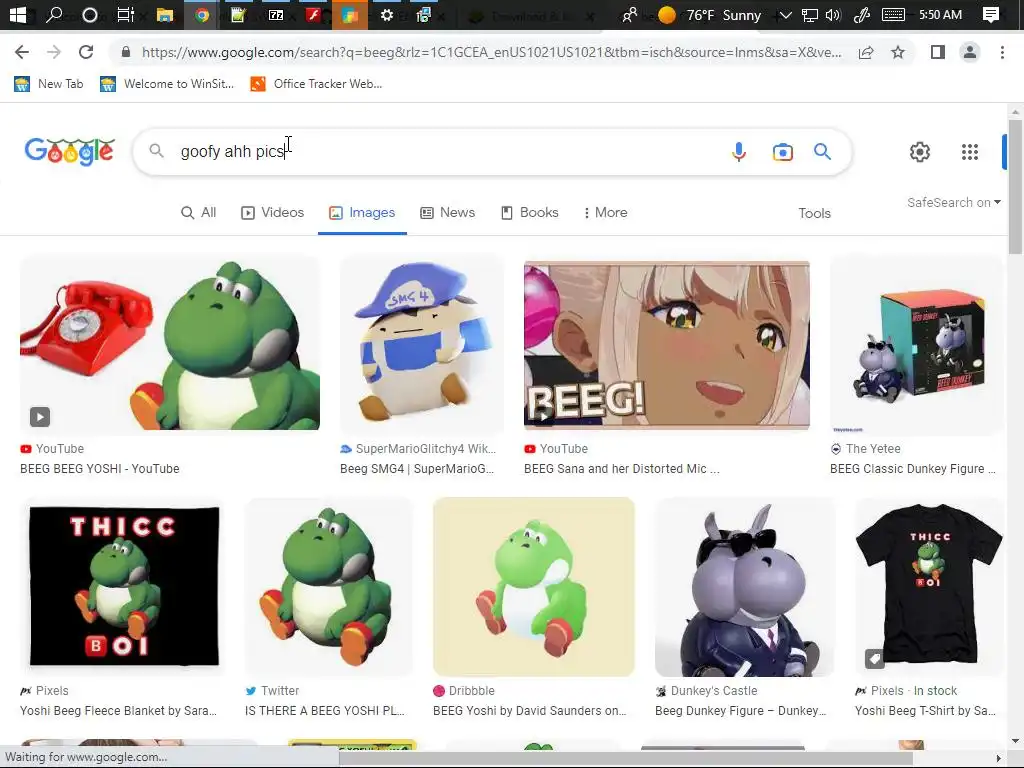Switch to the Books tab
The width and height of the screenshot is (1024, 768).
click(x=530, y=212)
